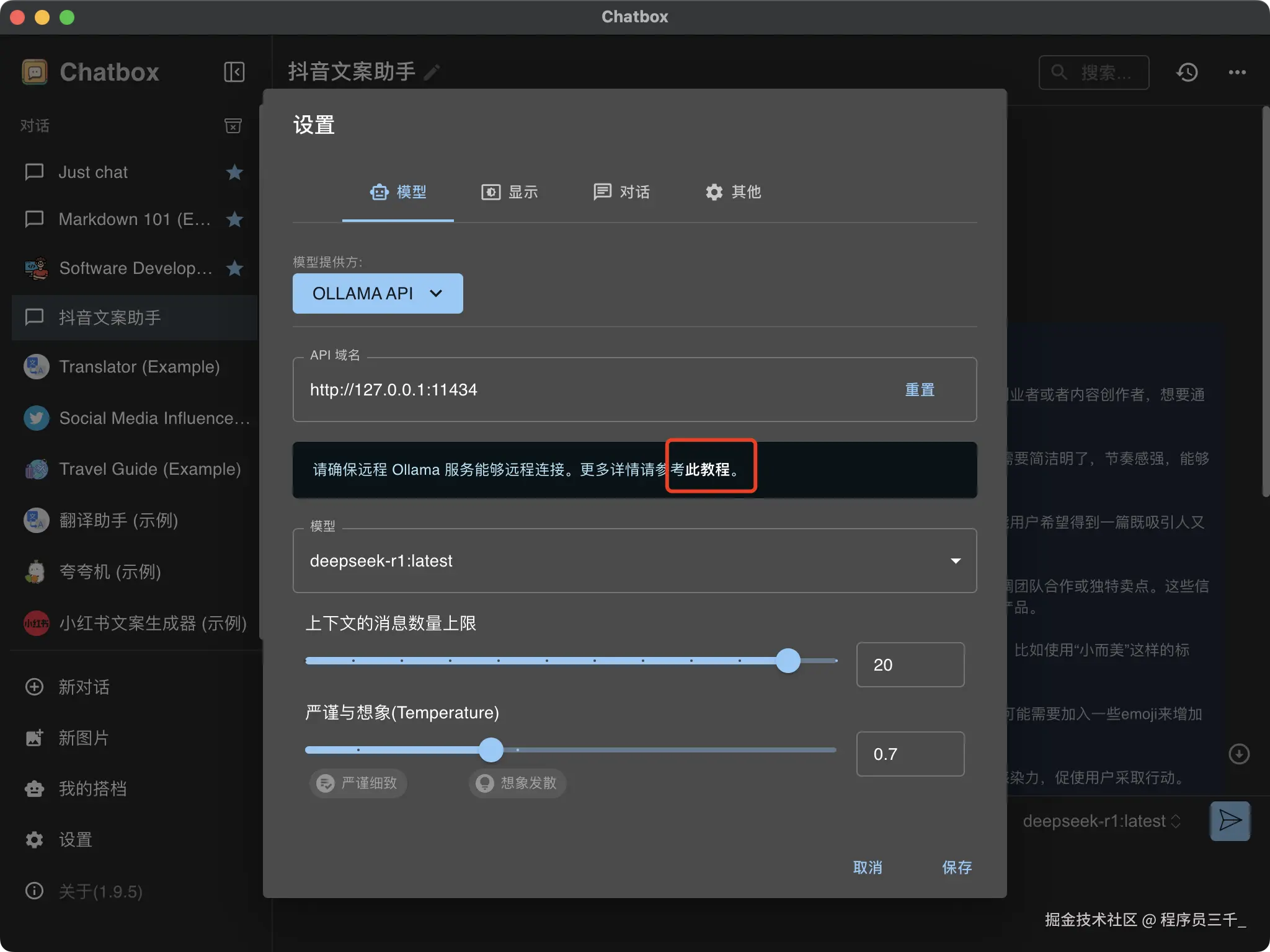Click the 此教程 tutorial link
Image resolution: width=1270 pixels, height=952 pixels.
pos(708,470)
